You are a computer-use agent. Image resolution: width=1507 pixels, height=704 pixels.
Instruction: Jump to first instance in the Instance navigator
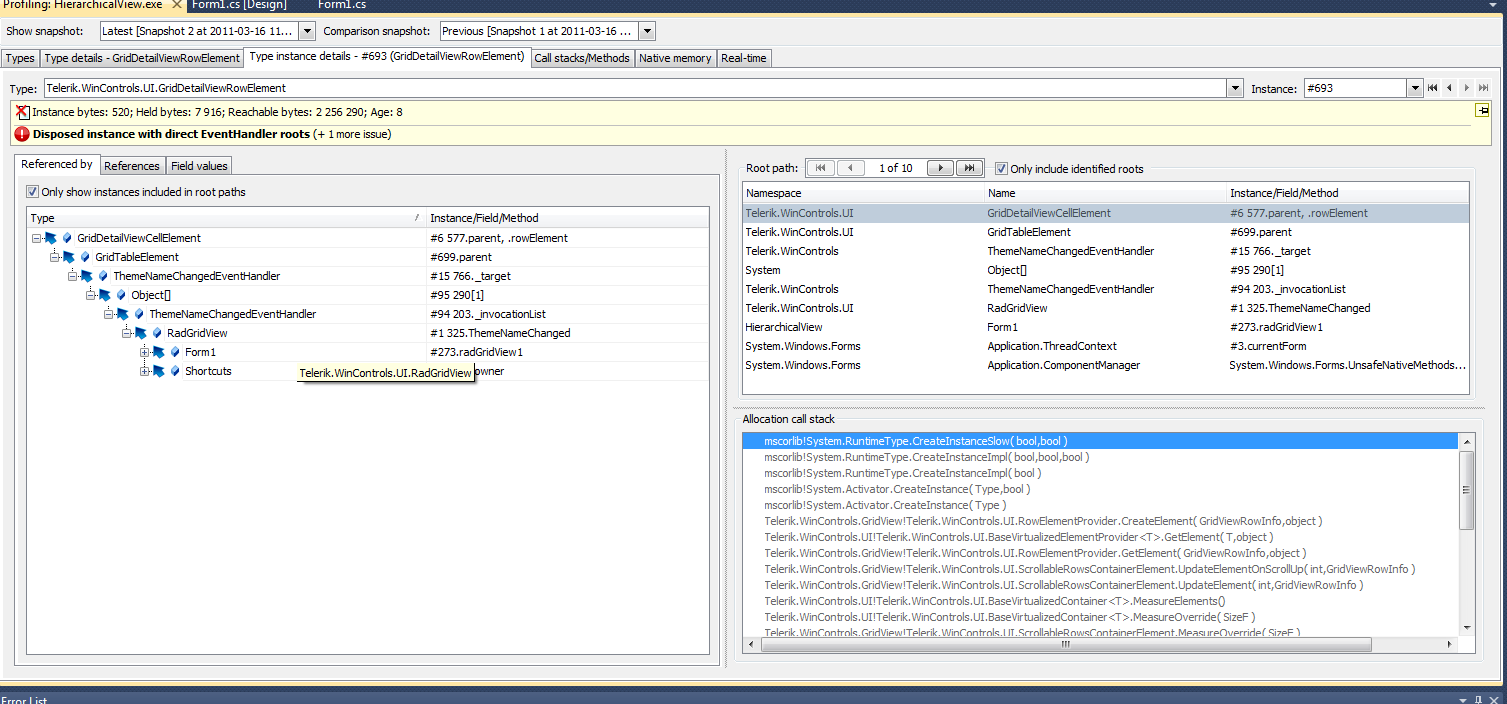click(1432, 88)
